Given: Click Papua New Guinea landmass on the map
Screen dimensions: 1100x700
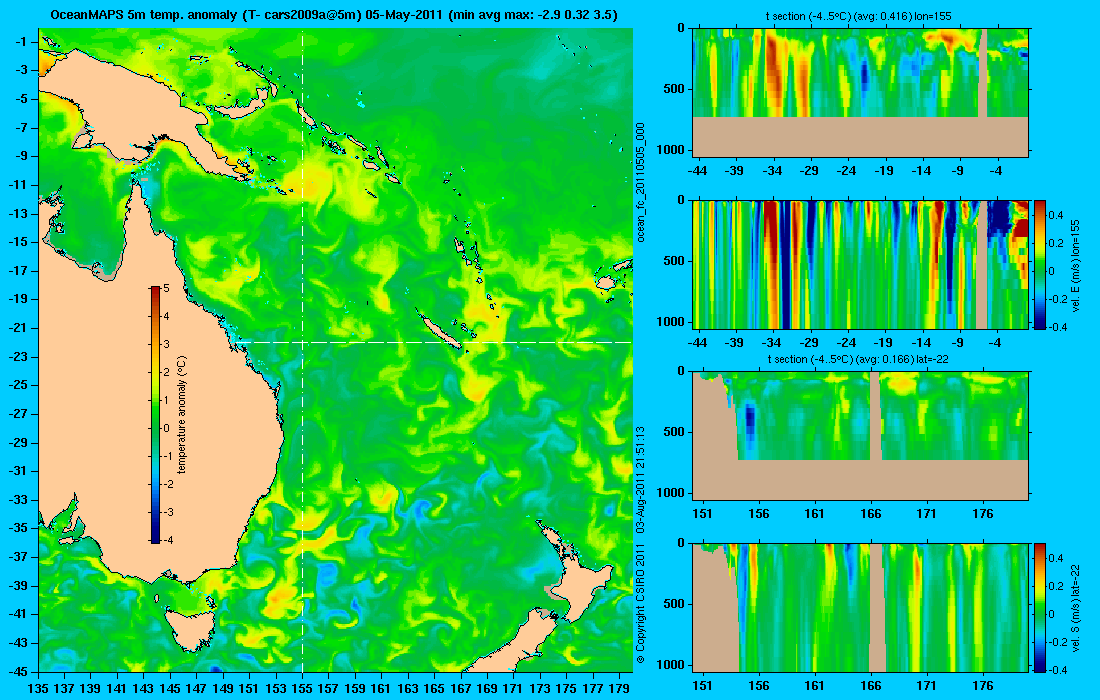Looking at the screenshot, I should point(133,112).
